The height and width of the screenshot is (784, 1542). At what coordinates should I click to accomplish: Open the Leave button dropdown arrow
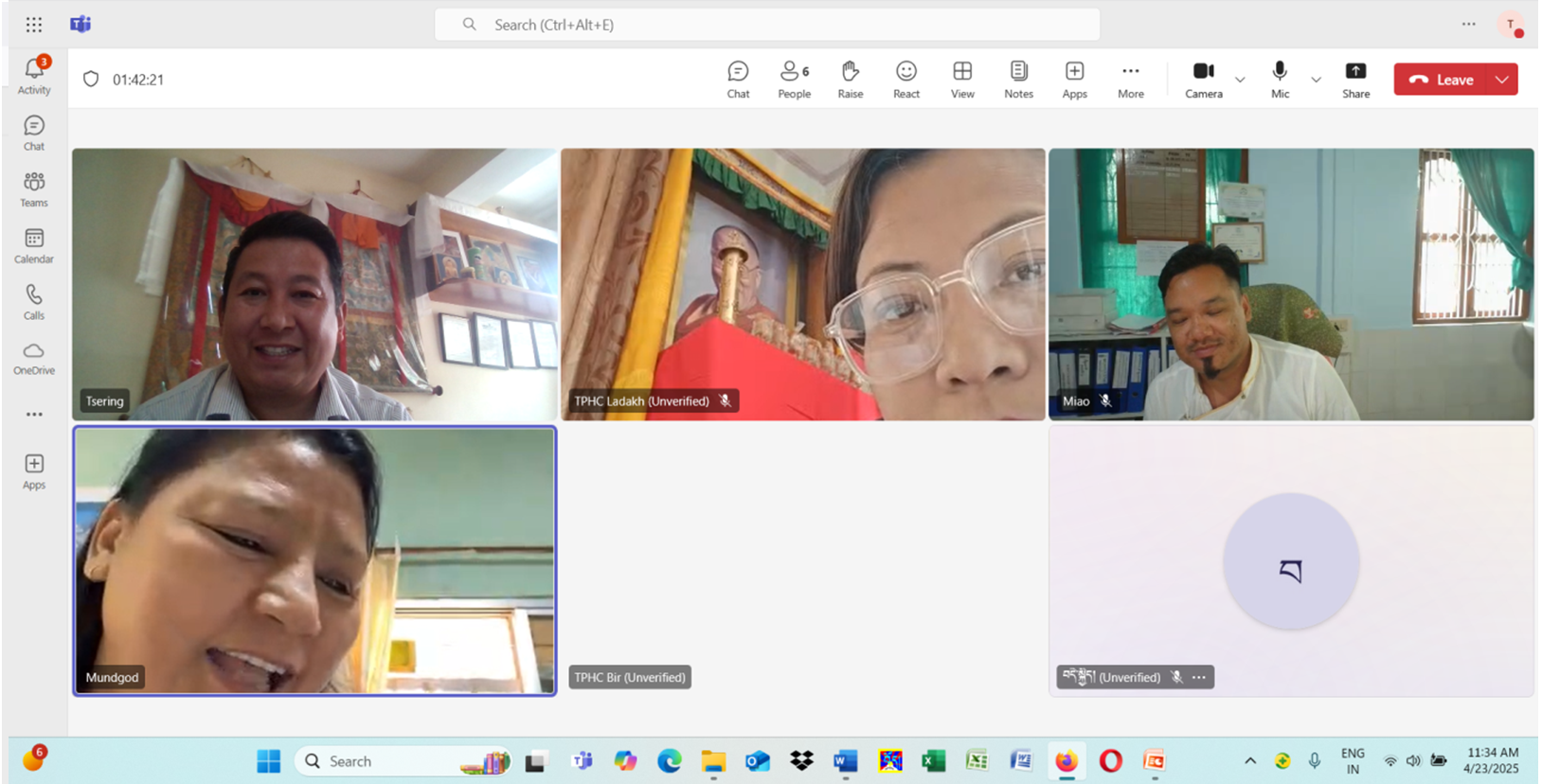pyautogui.click(x=1502, y=80)
